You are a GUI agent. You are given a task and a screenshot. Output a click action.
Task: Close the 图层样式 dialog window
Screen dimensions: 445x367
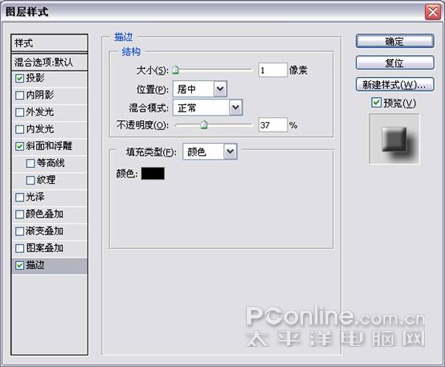coord(433,13)
